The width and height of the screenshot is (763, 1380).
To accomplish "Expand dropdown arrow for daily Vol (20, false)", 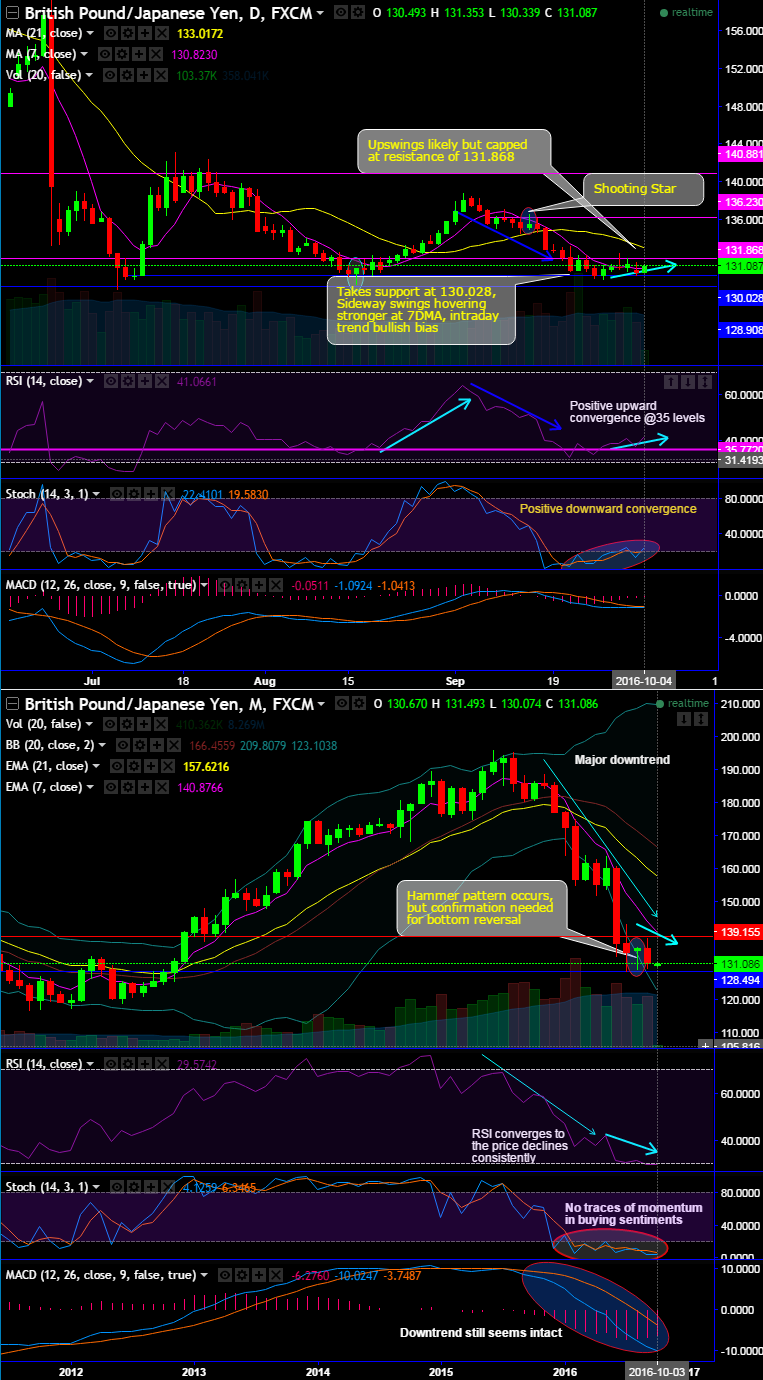I will pos(90,75).
